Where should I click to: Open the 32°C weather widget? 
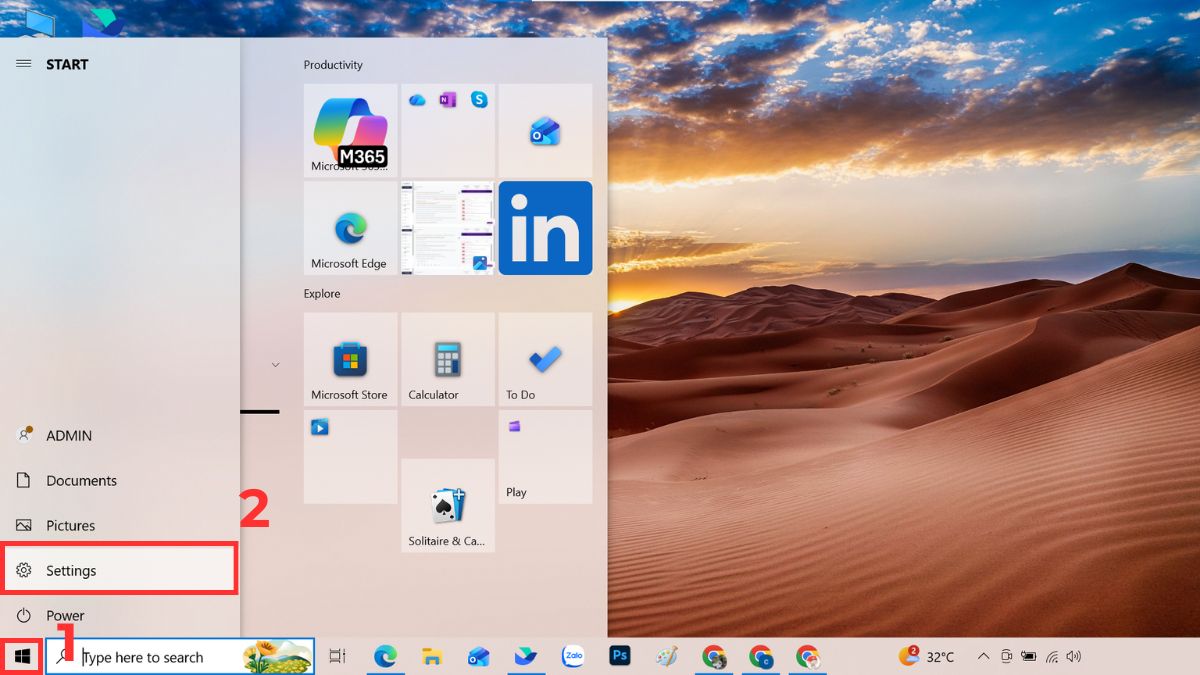(926, 657)
